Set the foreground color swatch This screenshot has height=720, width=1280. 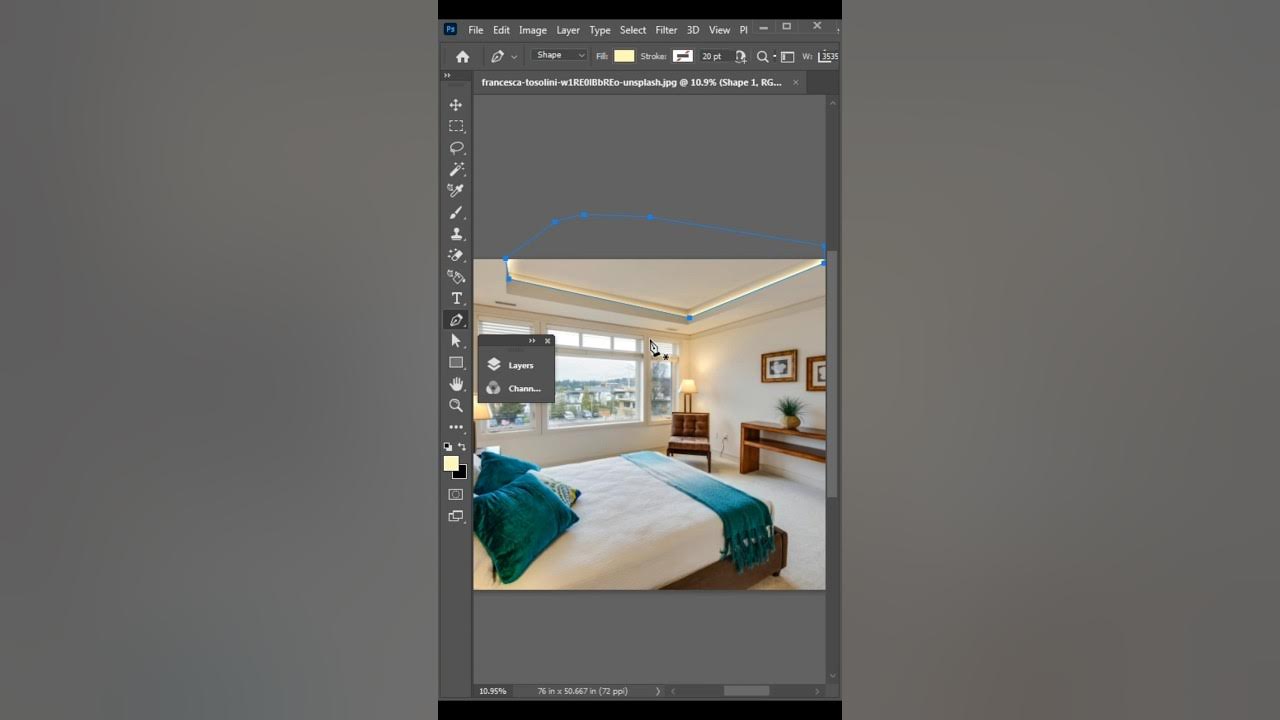[x=451, y=463]
